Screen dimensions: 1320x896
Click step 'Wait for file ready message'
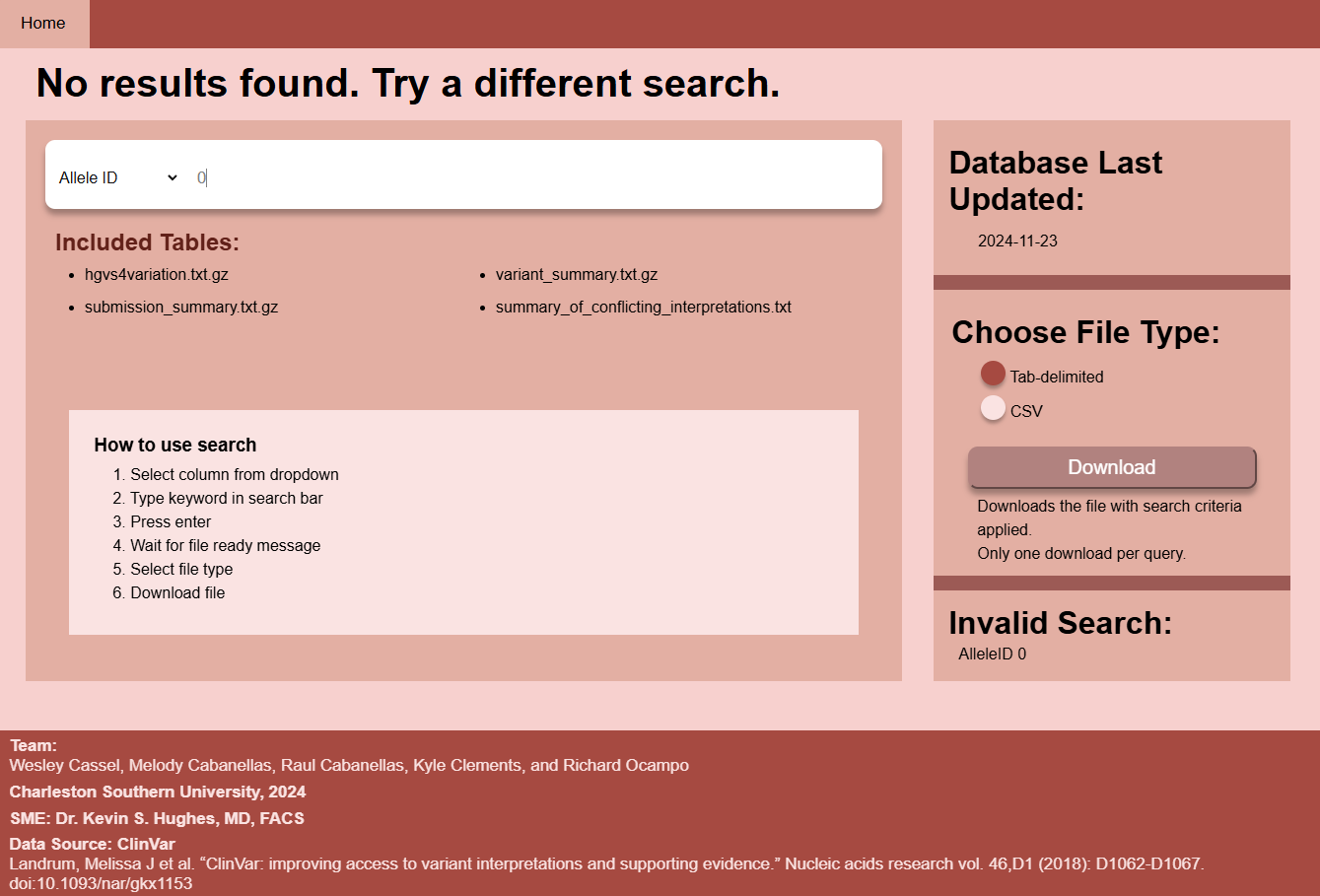[226, 545]
